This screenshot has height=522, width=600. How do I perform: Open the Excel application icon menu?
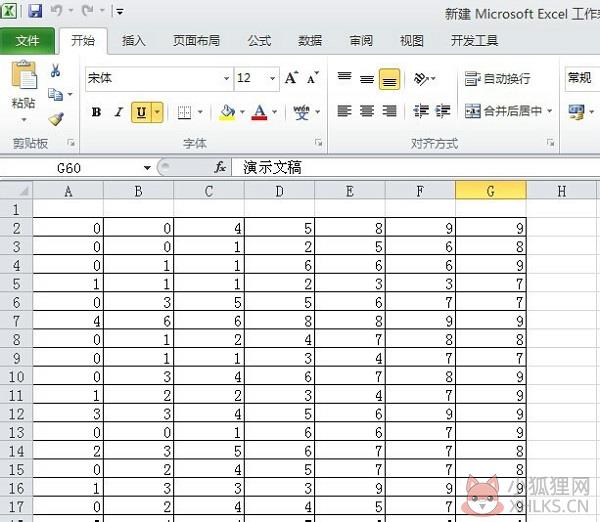[8, 11]
